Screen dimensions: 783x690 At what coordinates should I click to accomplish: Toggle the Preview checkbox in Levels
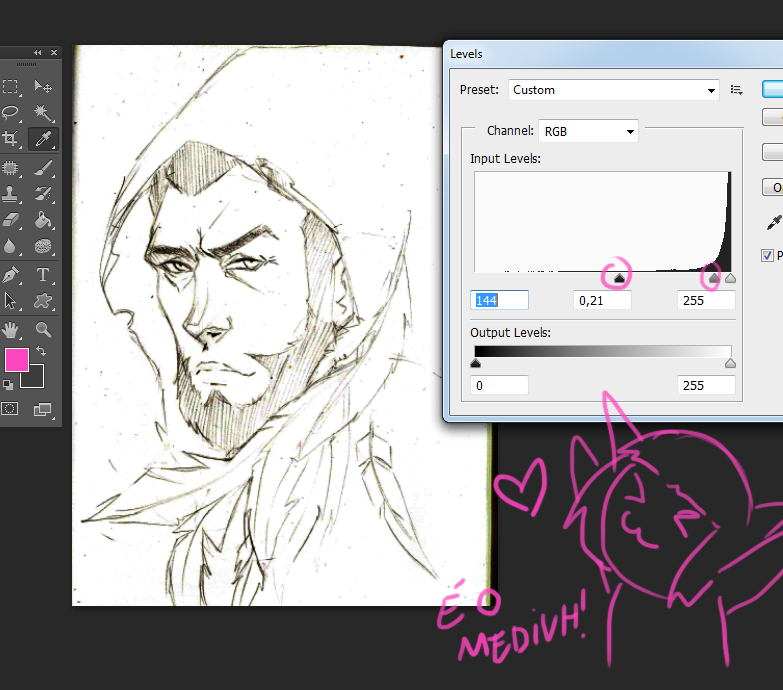click(768, 256)
